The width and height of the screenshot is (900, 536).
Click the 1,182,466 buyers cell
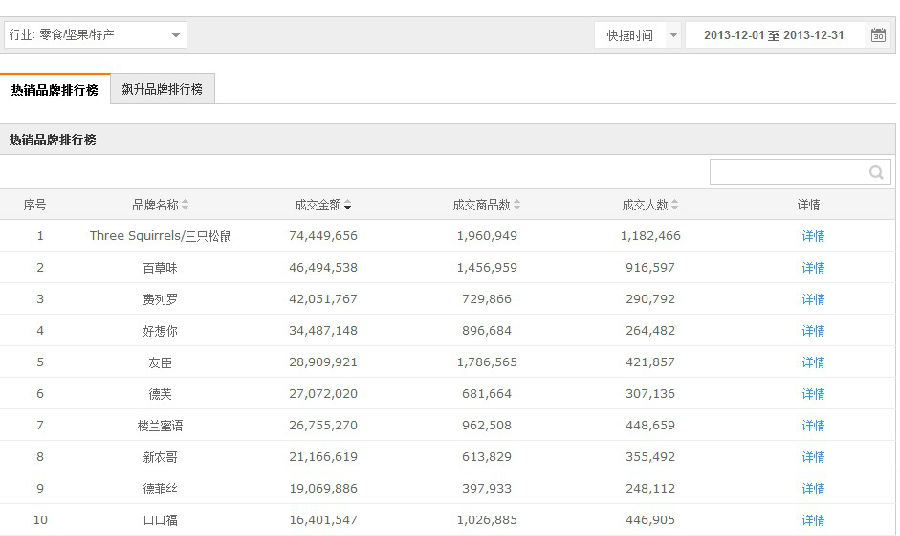tap(650, 236)
